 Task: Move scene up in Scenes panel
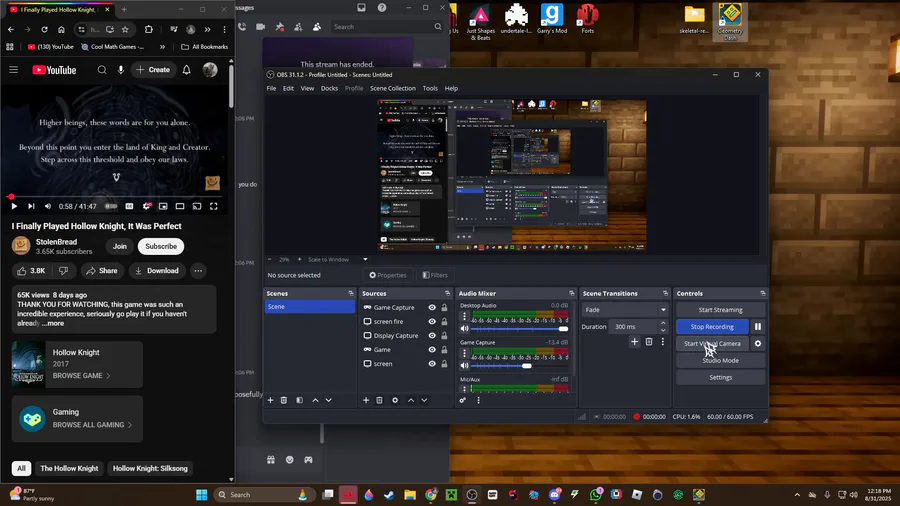pyautogui.click(x=315, y=400)
